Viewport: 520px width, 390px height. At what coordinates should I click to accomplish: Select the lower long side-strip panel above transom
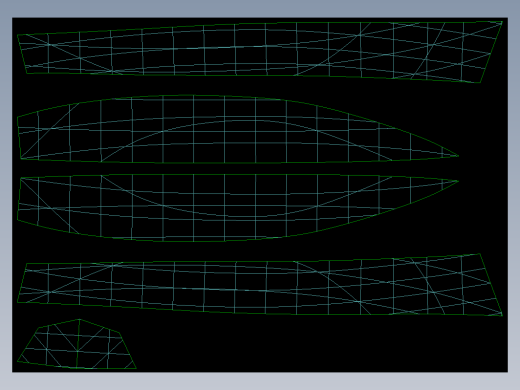click(x=260, y=284)
